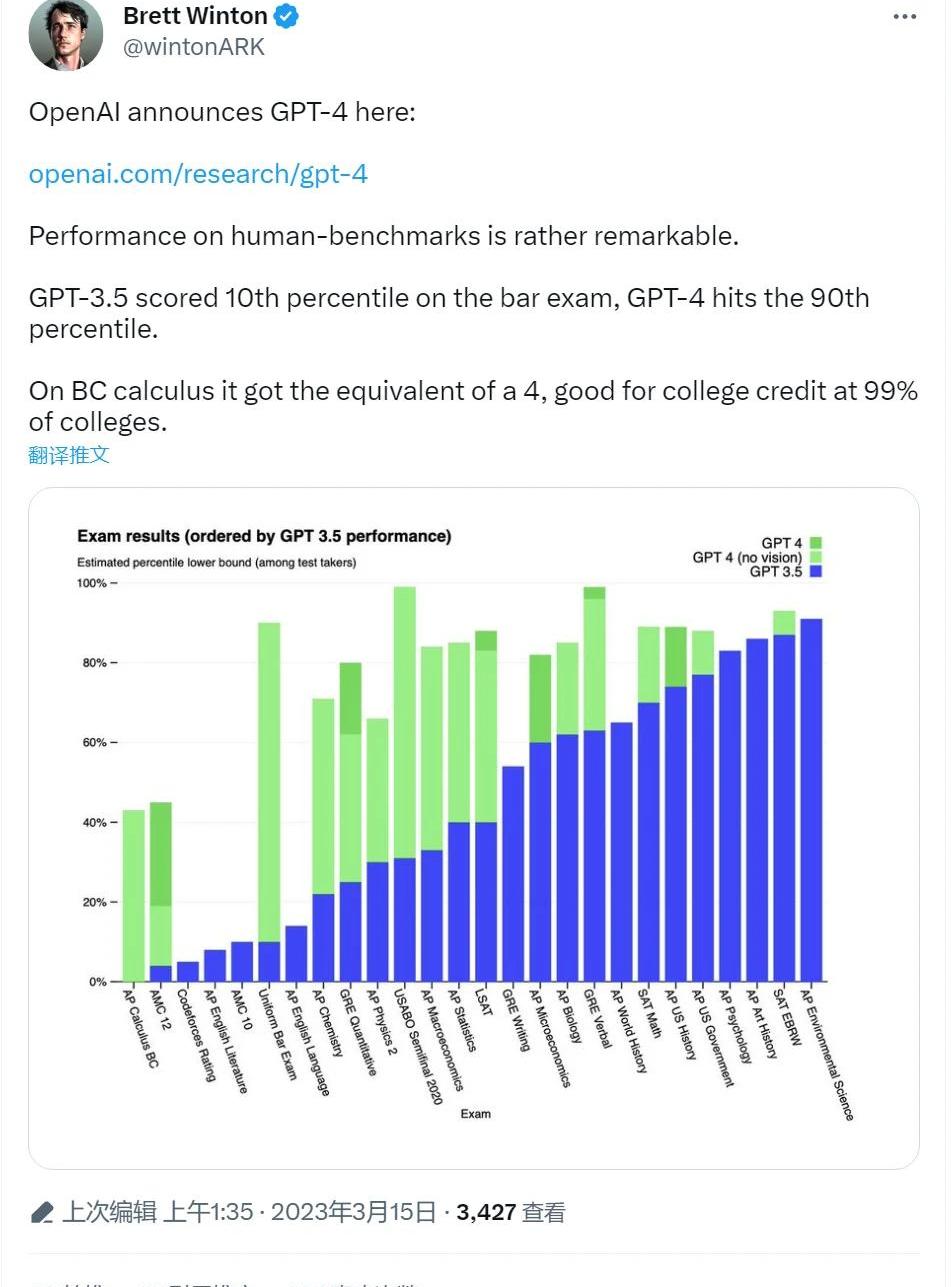Click the light green GPT 4 (no vision) swatch
This screenshot has width=951, height=1287.
(816, 557)
